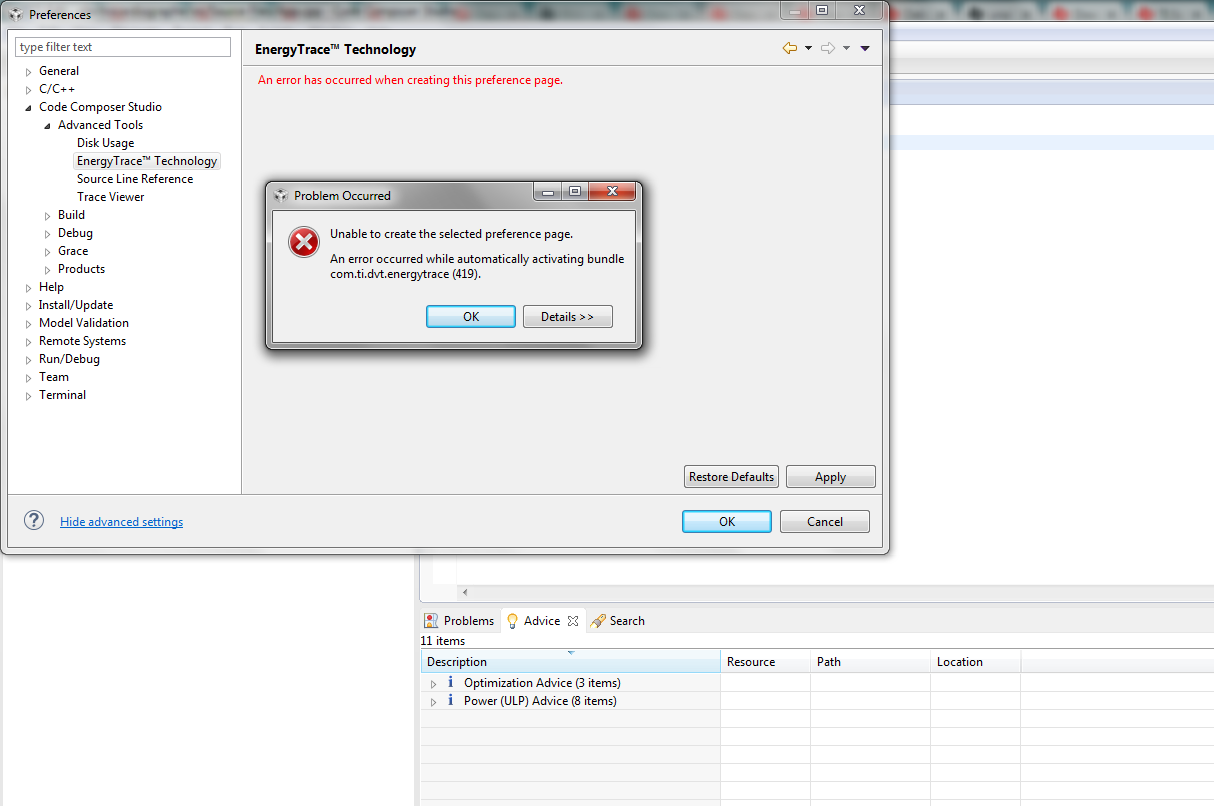Viewport: 1214px width, 806px height.
Task: Switch to the Problems tab
Action: [460, 621]
